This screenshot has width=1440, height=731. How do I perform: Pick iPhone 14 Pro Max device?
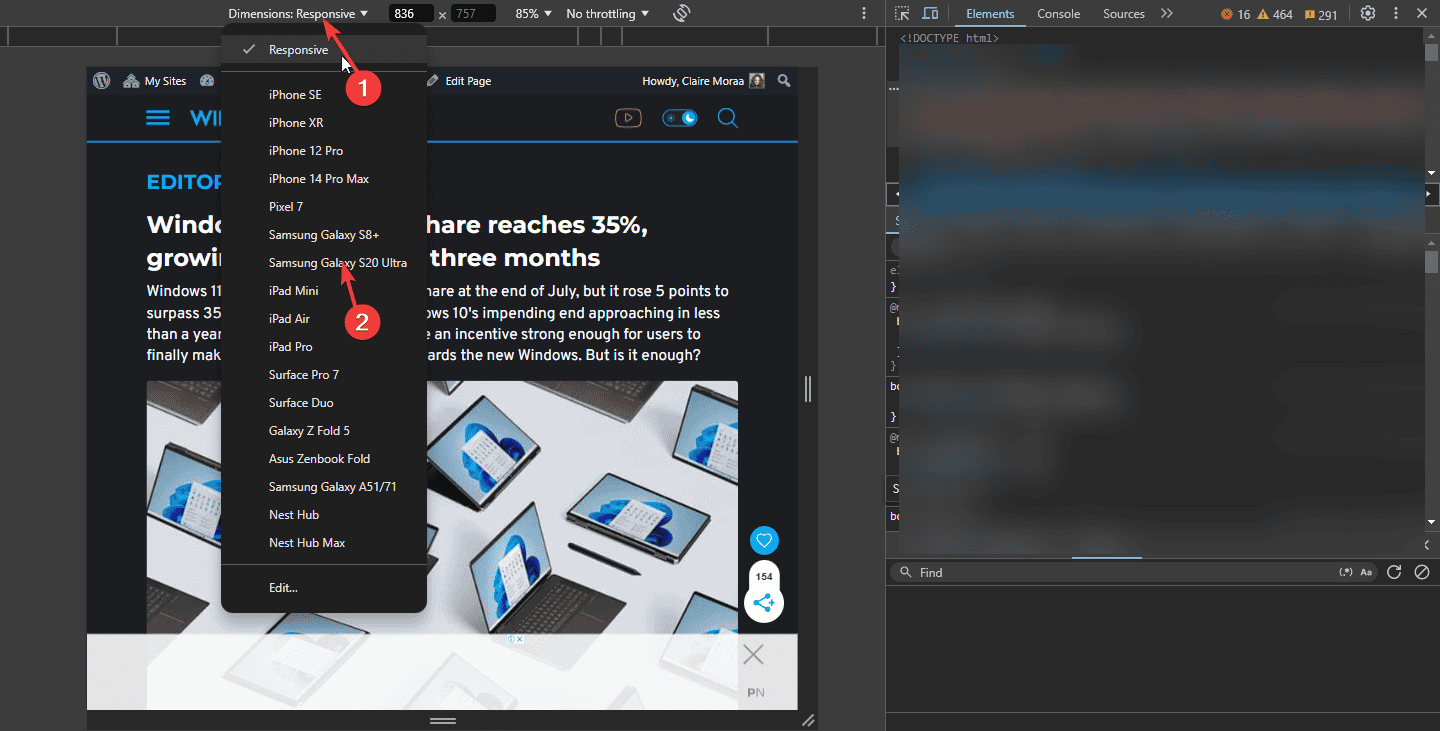tap(324, 179)
